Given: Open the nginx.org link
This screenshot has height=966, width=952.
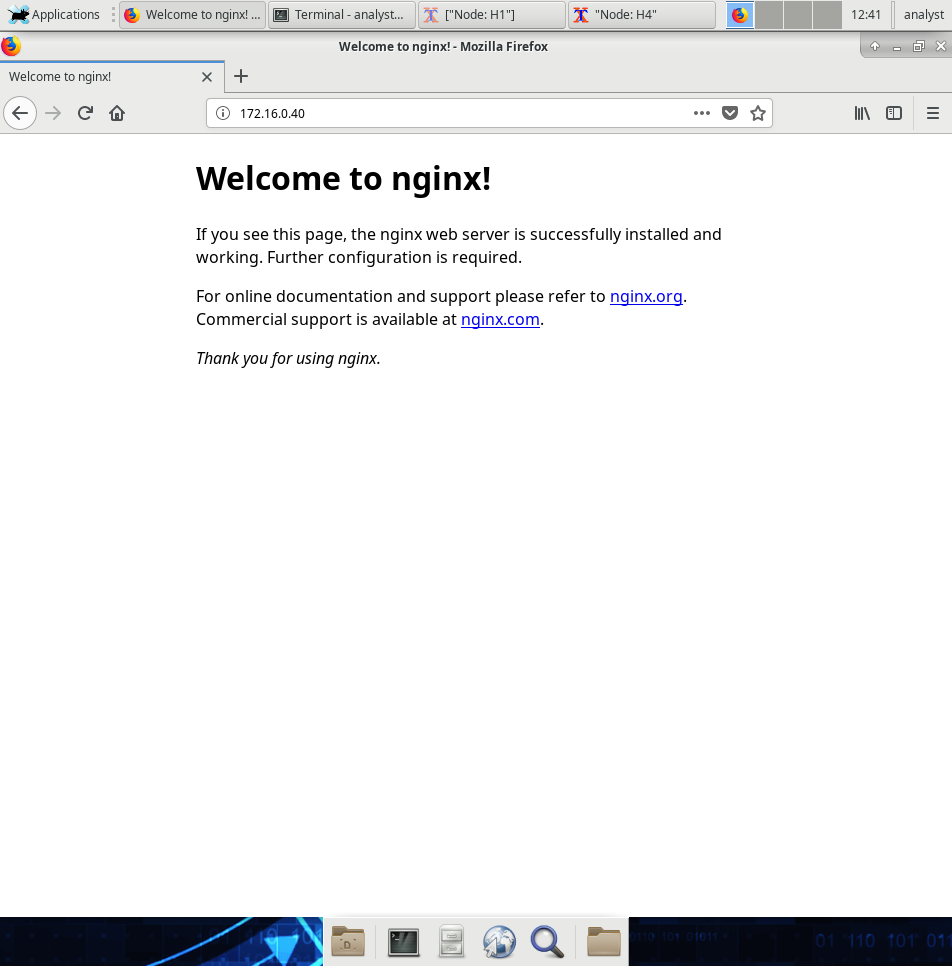Looking at the screenshot, I should [646, 296].
